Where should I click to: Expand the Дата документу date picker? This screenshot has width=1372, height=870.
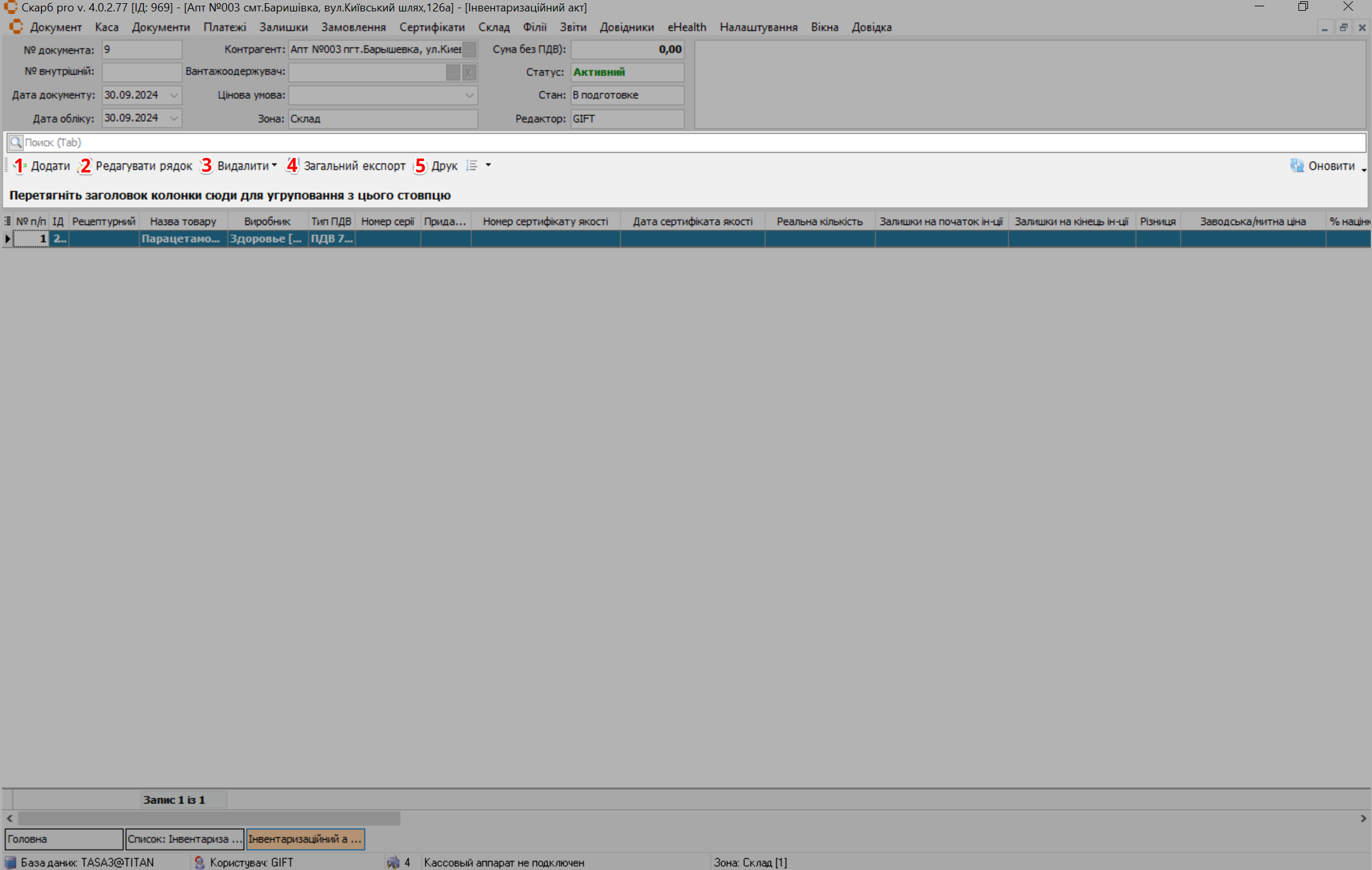[x=174, y=95]
